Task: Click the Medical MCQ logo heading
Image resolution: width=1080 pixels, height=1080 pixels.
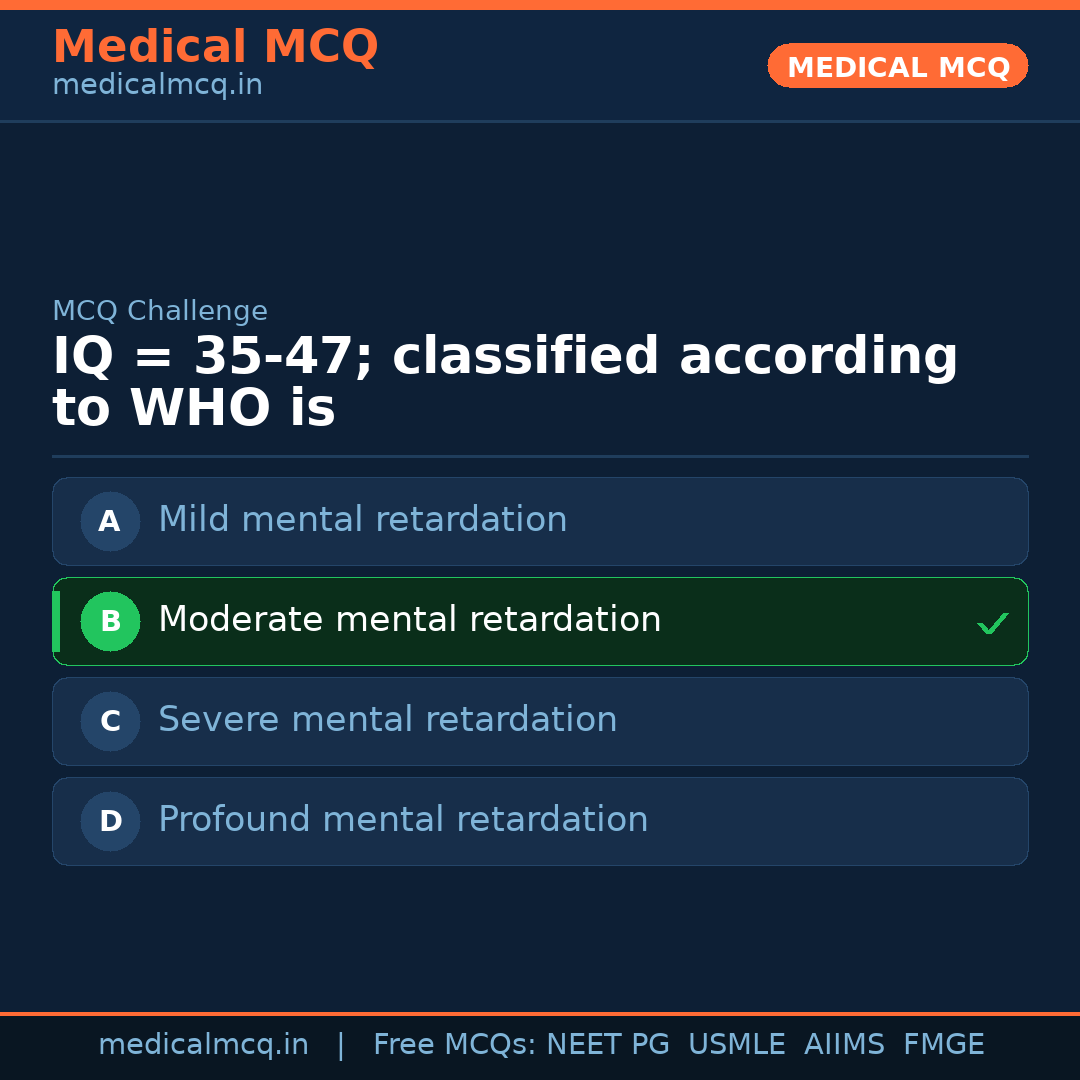Action: pos(215,46)
